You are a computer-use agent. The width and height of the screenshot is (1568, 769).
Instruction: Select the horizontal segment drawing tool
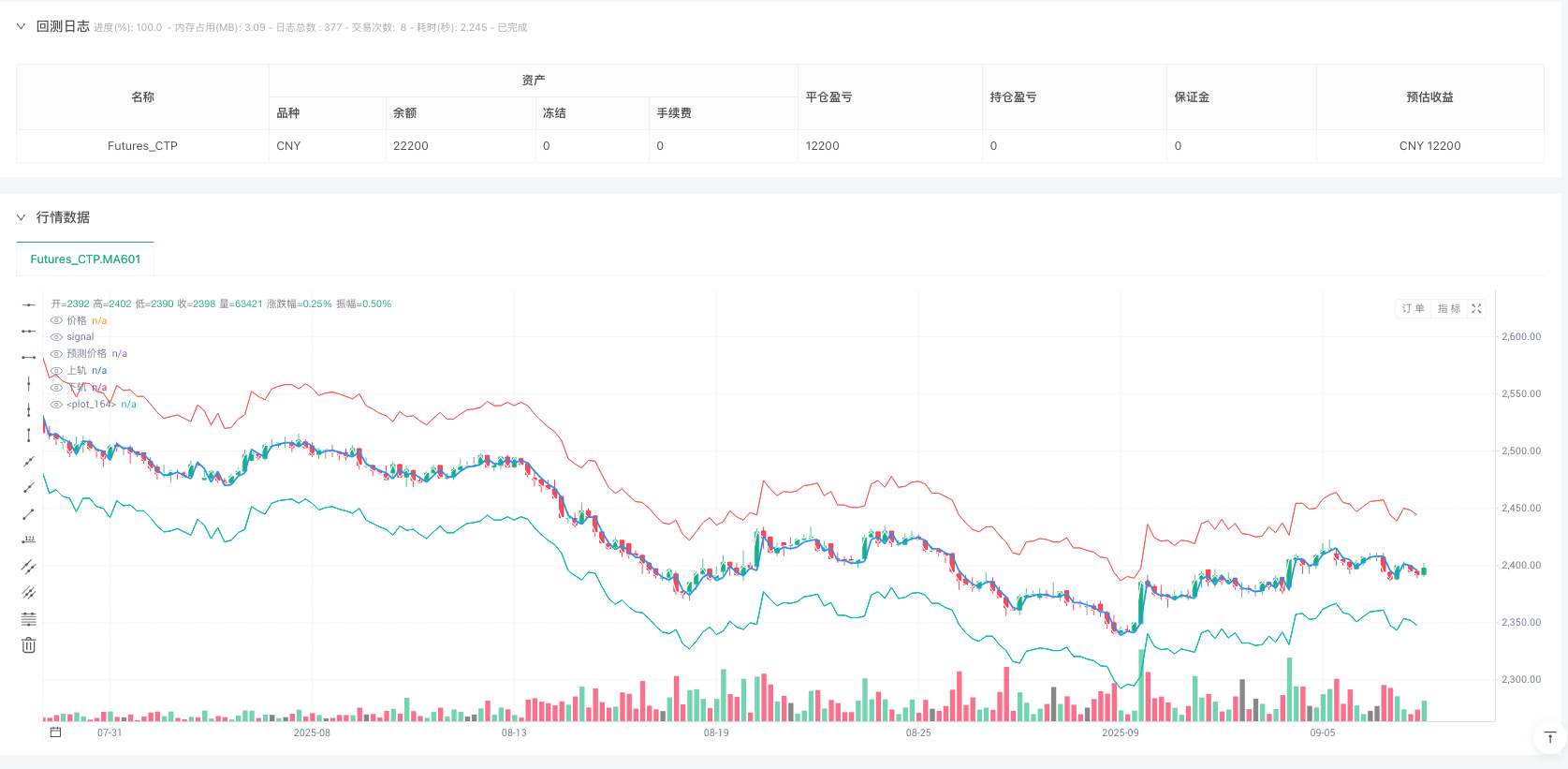[x=29, y=357]
